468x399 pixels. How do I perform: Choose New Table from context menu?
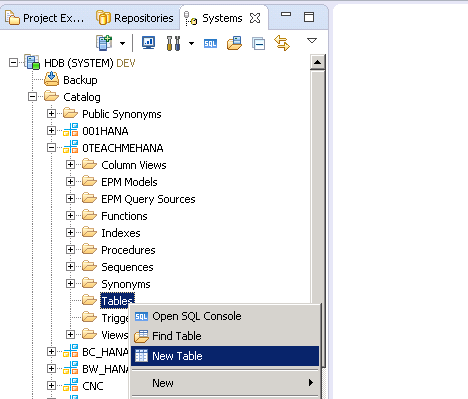click(x=225, y=356)
